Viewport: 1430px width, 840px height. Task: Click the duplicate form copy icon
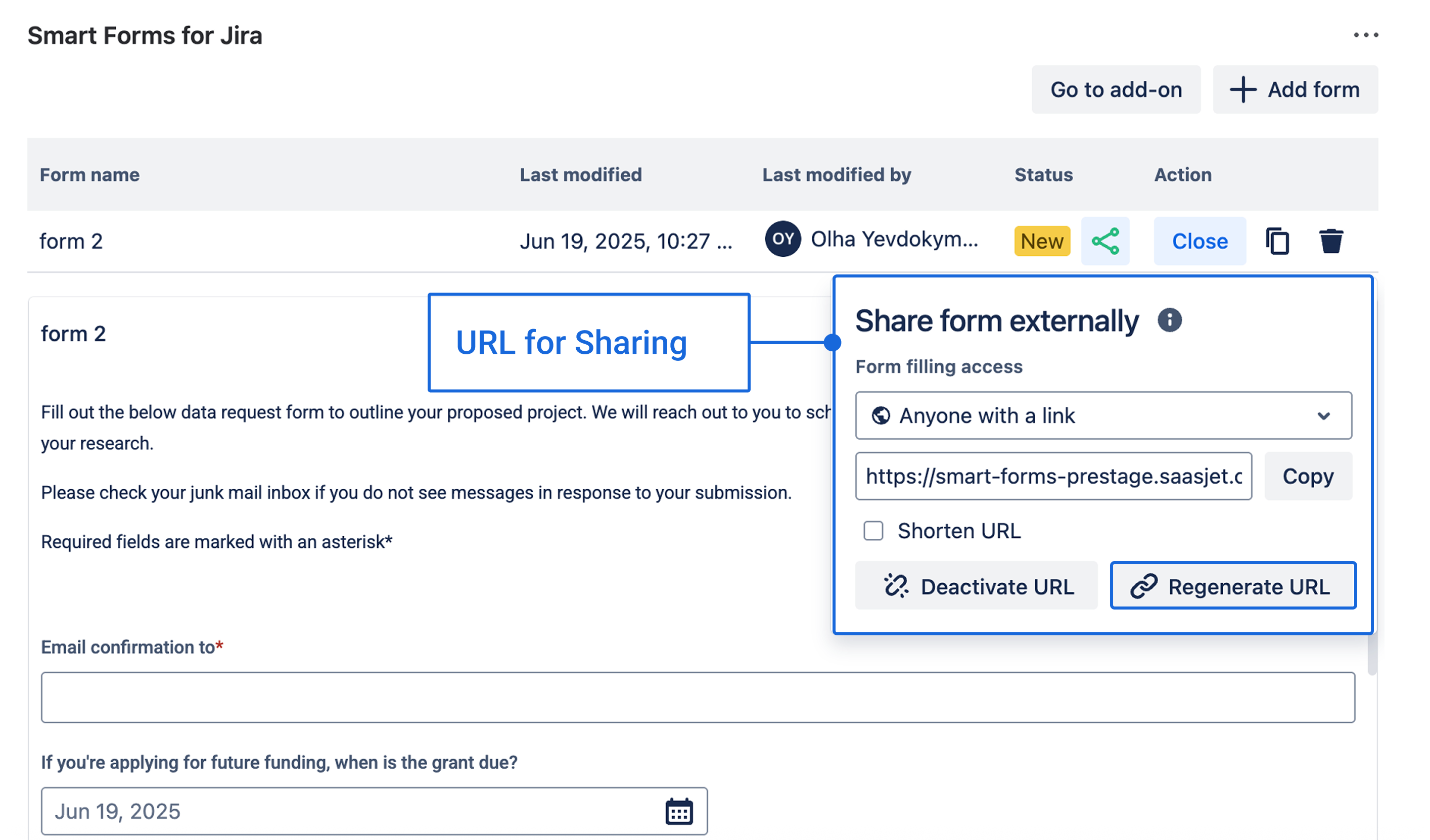(1277, 241)
